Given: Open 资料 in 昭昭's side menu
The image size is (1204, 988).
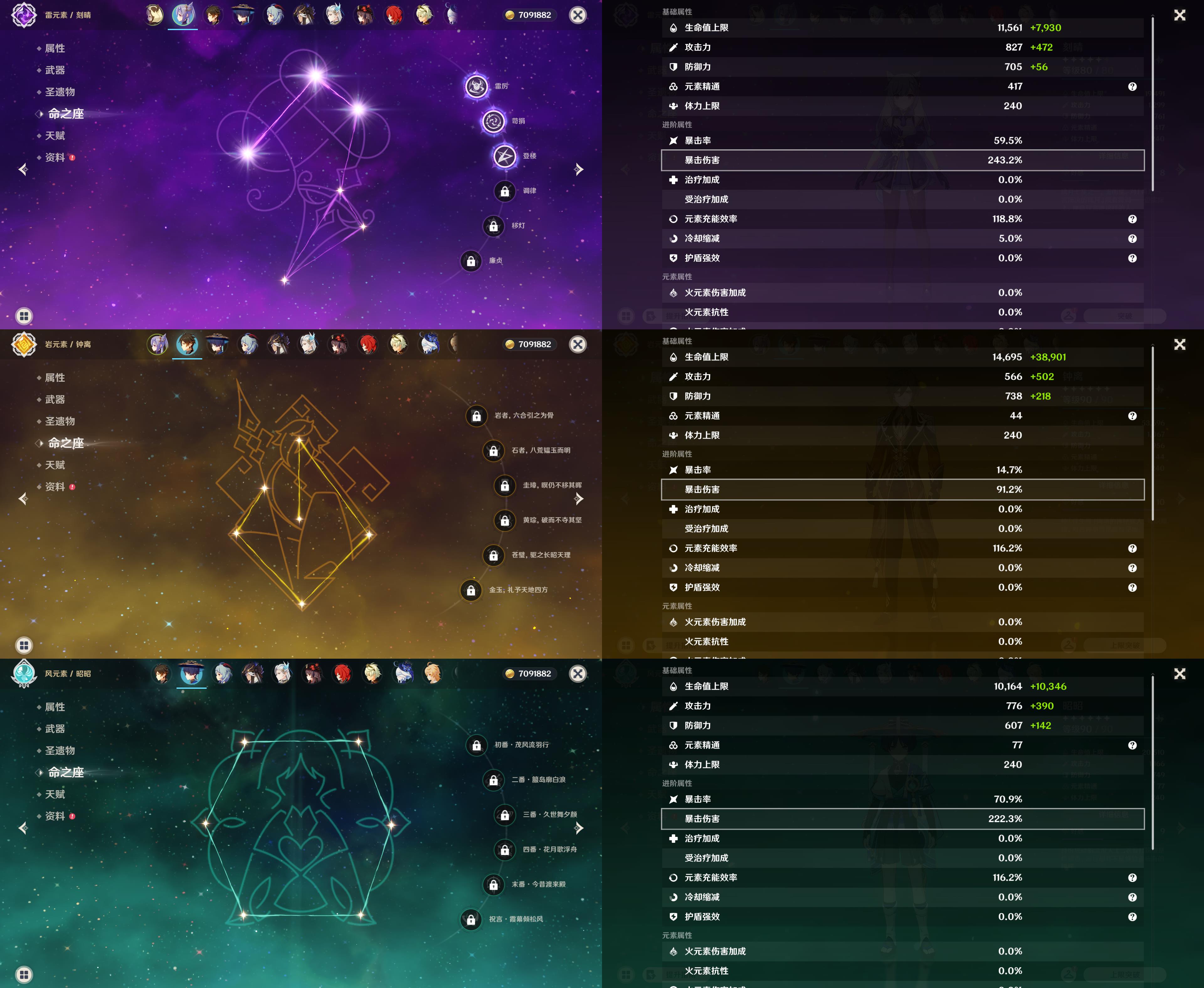Looking at the screenshot, I should [x=55, y=816].
